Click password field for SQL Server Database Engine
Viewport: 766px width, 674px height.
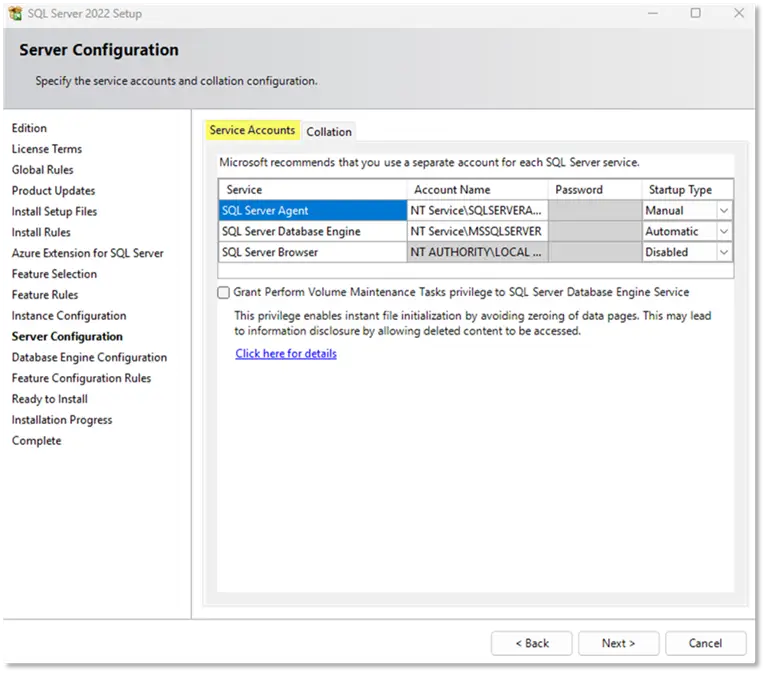(x=595, y=232)
